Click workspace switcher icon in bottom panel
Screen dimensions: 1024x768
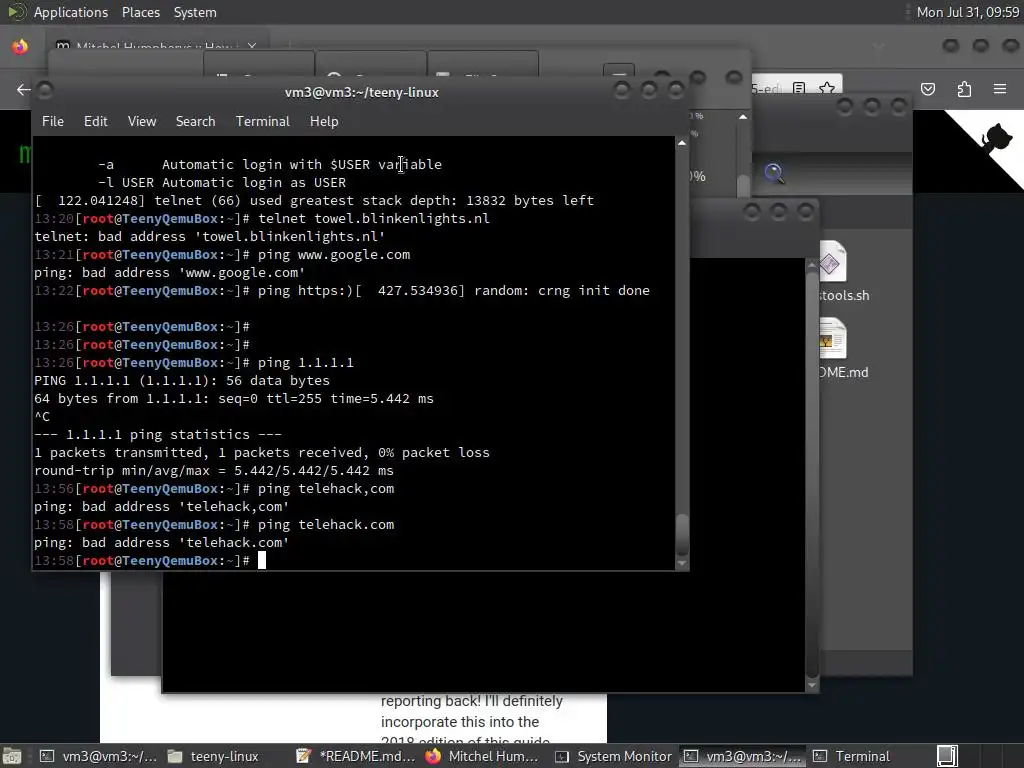tap(948, 756)
